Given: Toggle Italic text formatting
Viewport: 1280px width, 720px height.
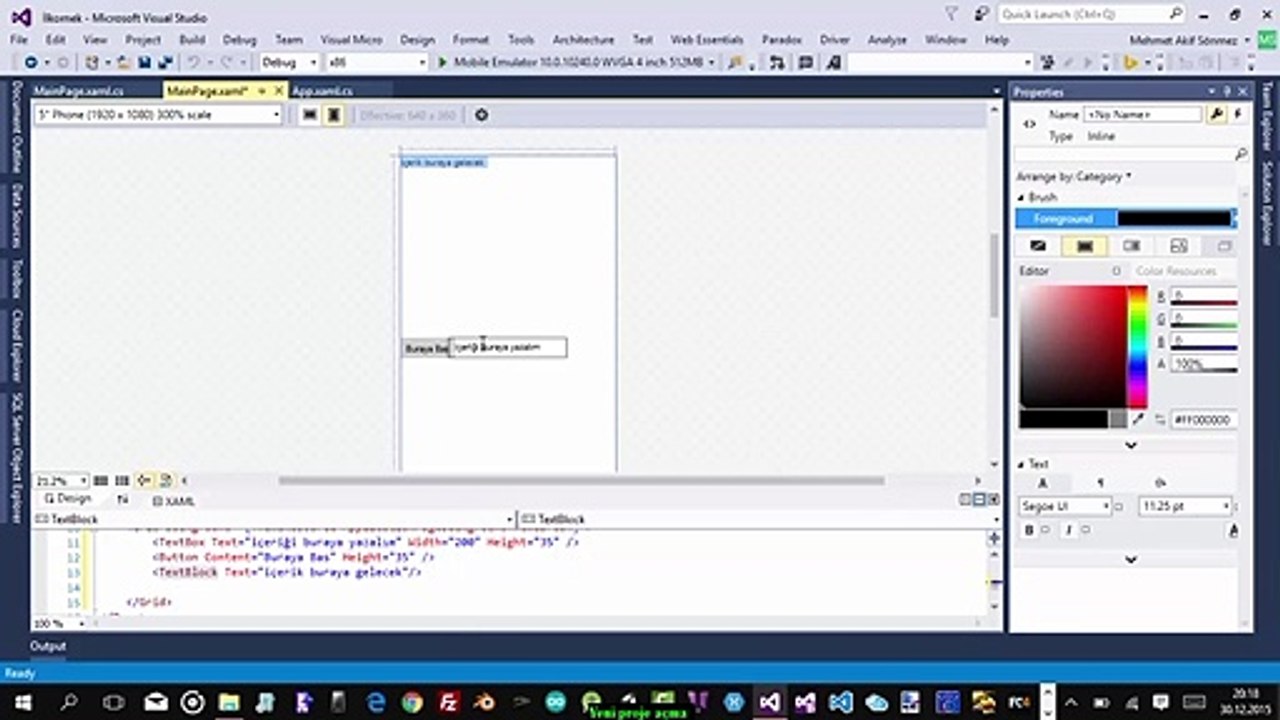Looking at the screenshot, I should (x=1068, y=531).
